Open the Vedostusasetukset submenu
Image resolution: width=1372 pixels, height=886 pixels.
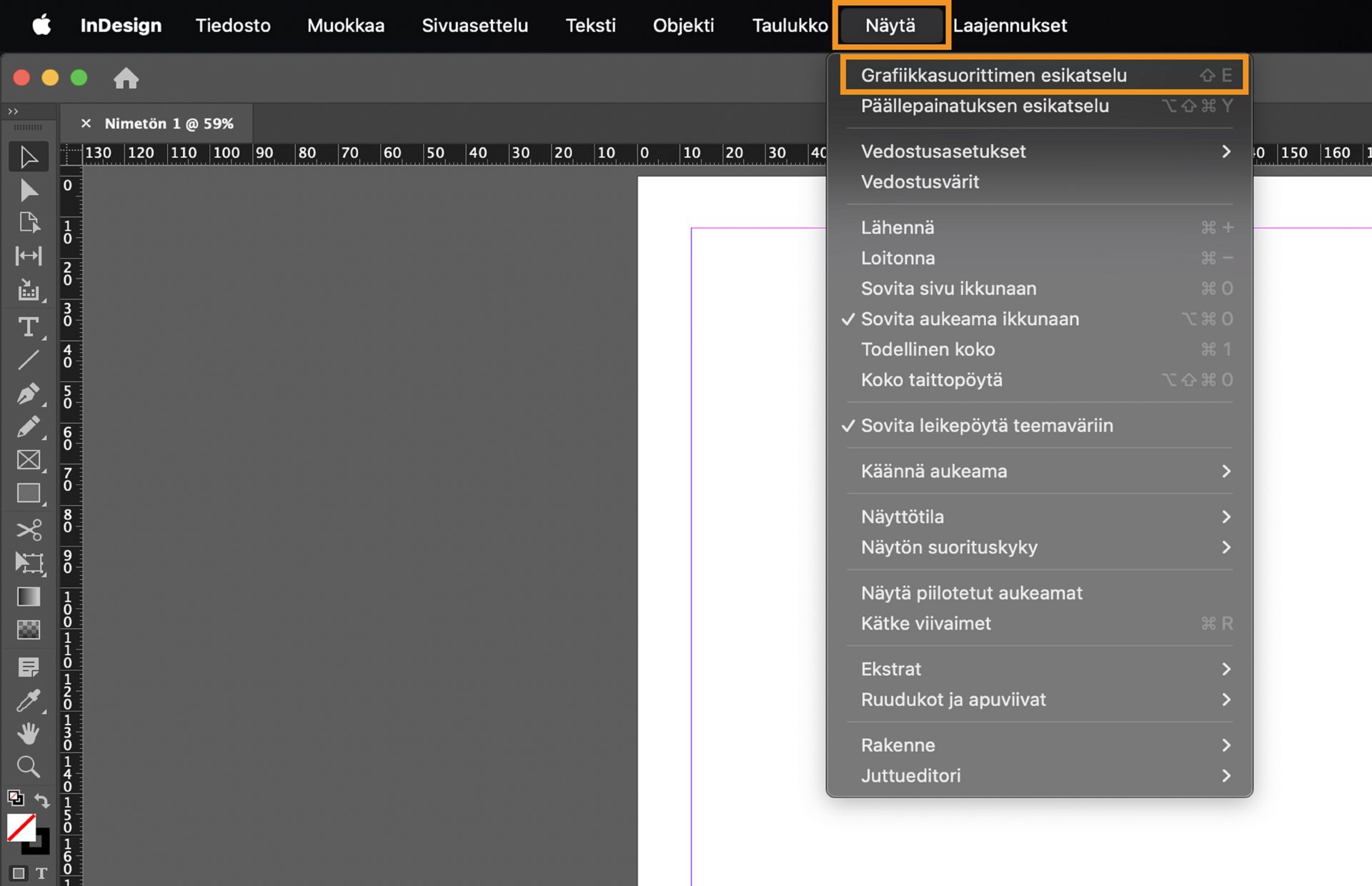pyautogui.click(x=943, y=151)
